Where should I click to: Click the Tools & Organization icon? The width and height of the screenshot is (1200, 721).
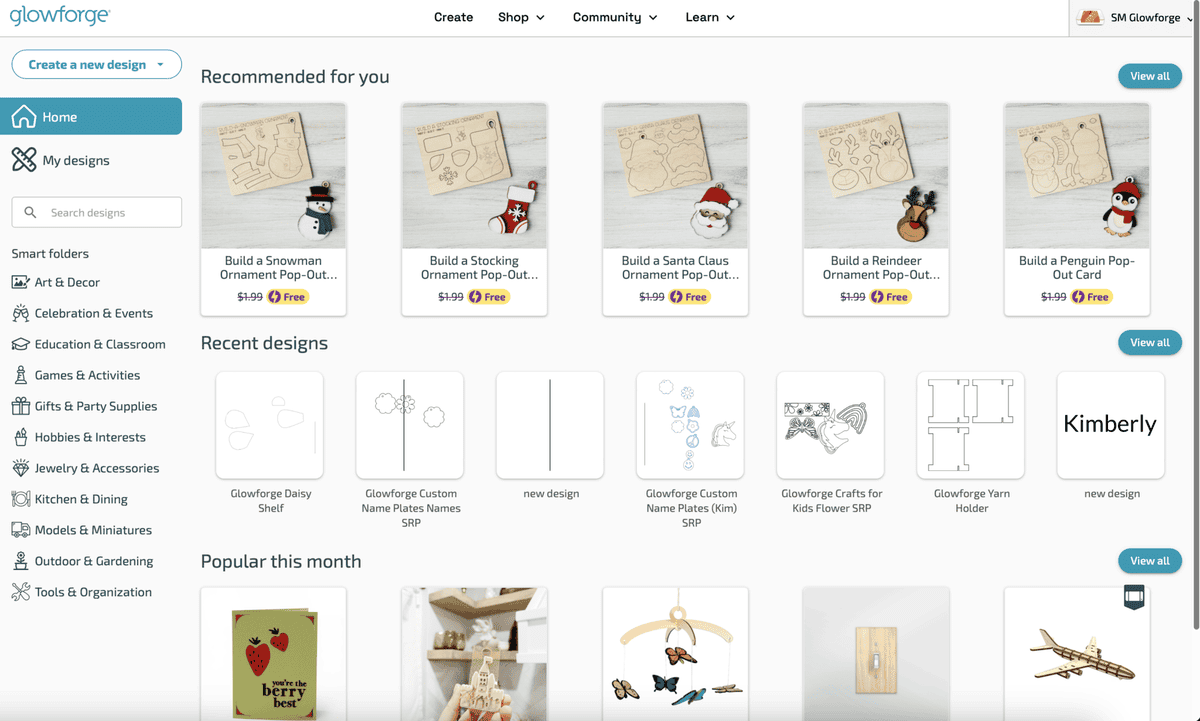click(x=20, y=592)
